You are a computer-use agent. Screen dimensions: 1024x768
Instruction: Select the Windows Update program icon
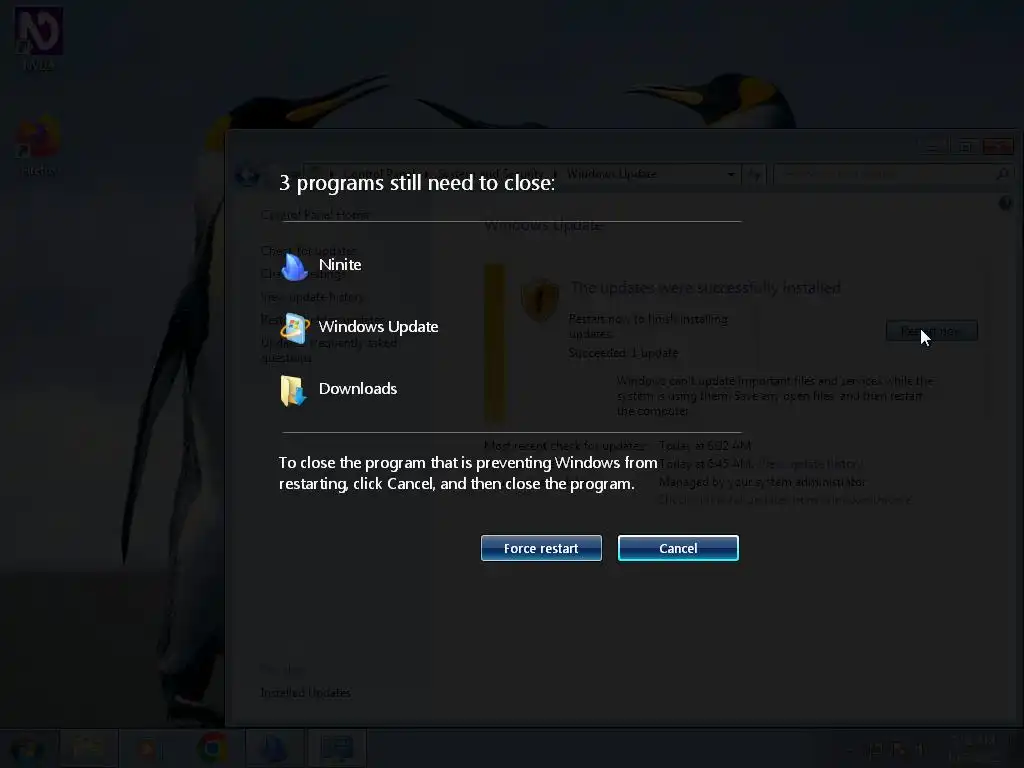(x=294, y=328)
